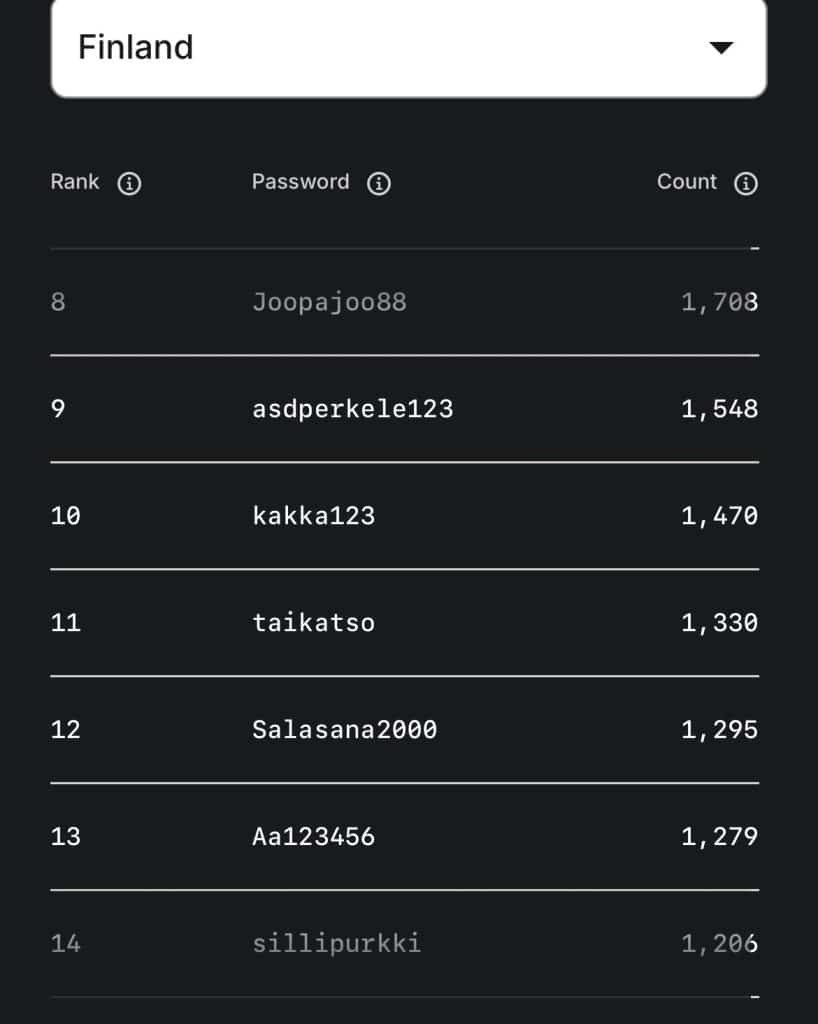Click the Count column header
This screenshot has width=818, height=1024.
(686, 182)
